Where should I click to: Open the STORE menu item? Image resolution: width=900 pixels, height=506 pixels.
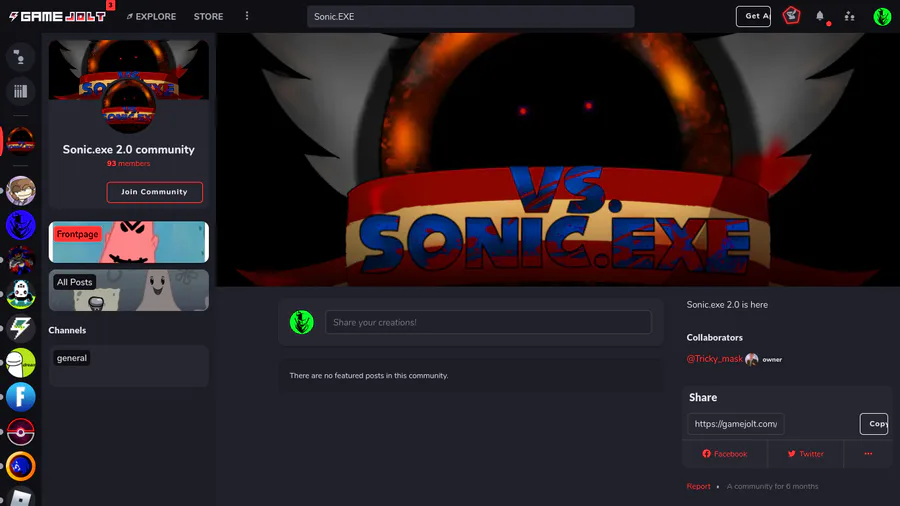coord(208,17)
